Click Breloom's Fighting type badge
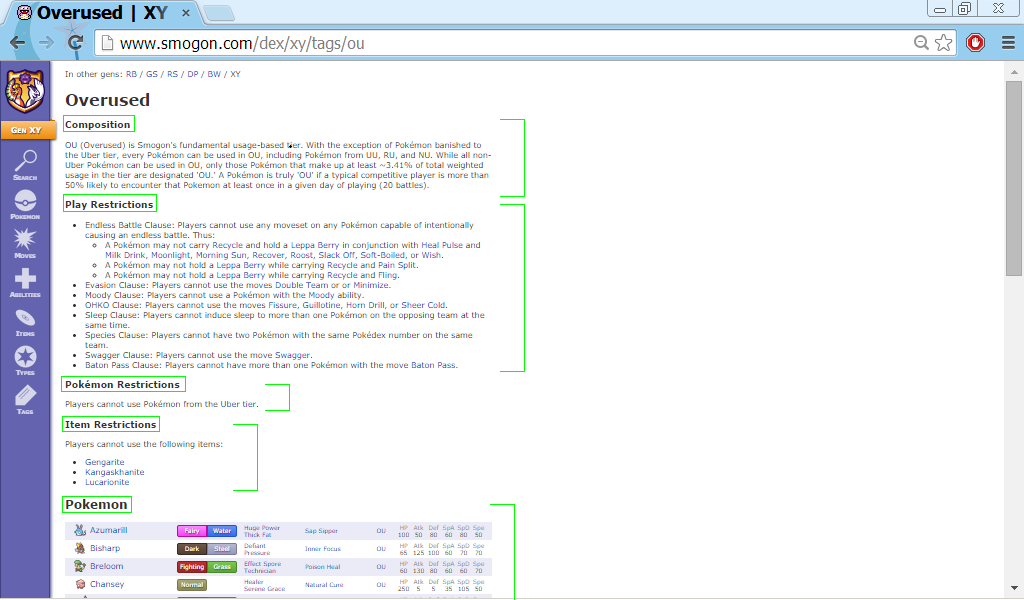The image size is (1024, 600). (x=192, y=567)
